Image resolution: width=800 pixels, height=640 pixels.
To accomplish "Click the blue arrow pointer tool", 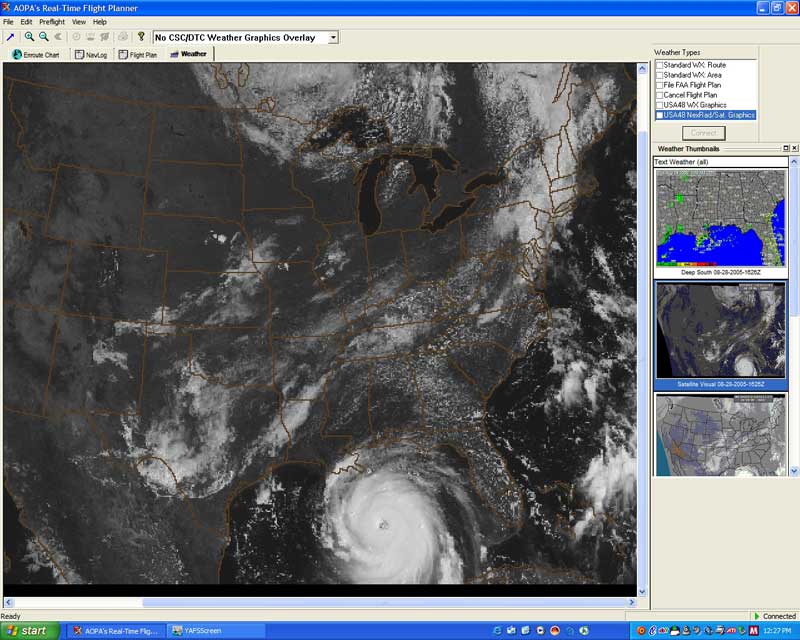I will click(10, 37).
